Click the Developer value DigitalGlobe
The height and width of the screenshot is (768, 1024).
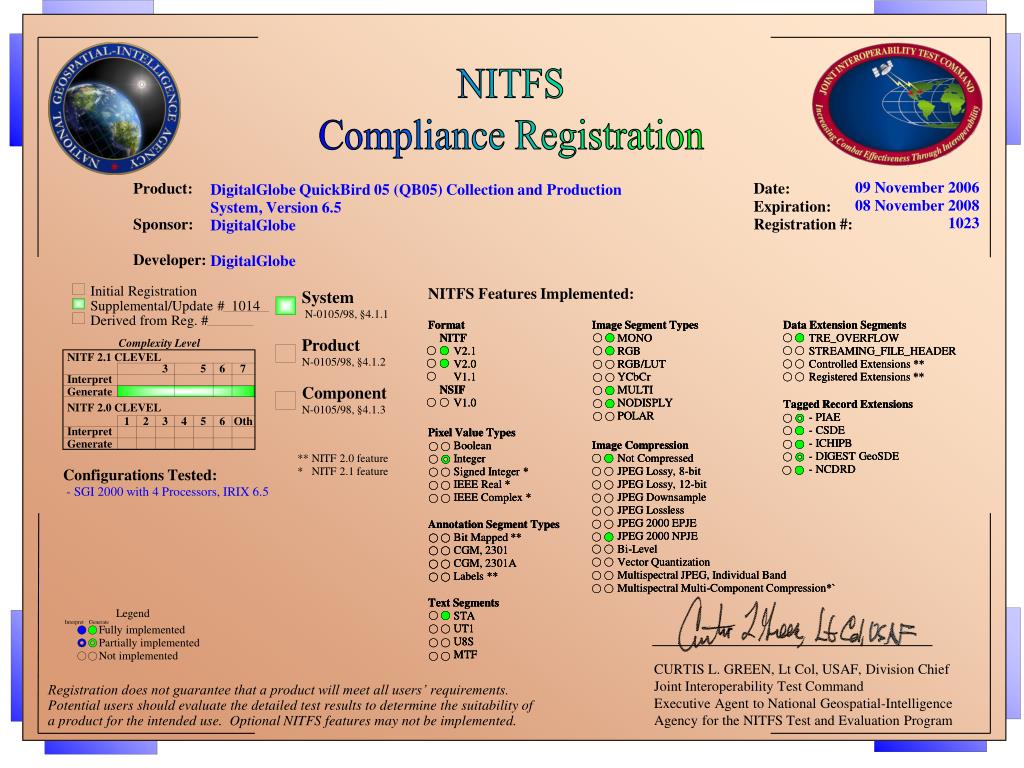253,261
